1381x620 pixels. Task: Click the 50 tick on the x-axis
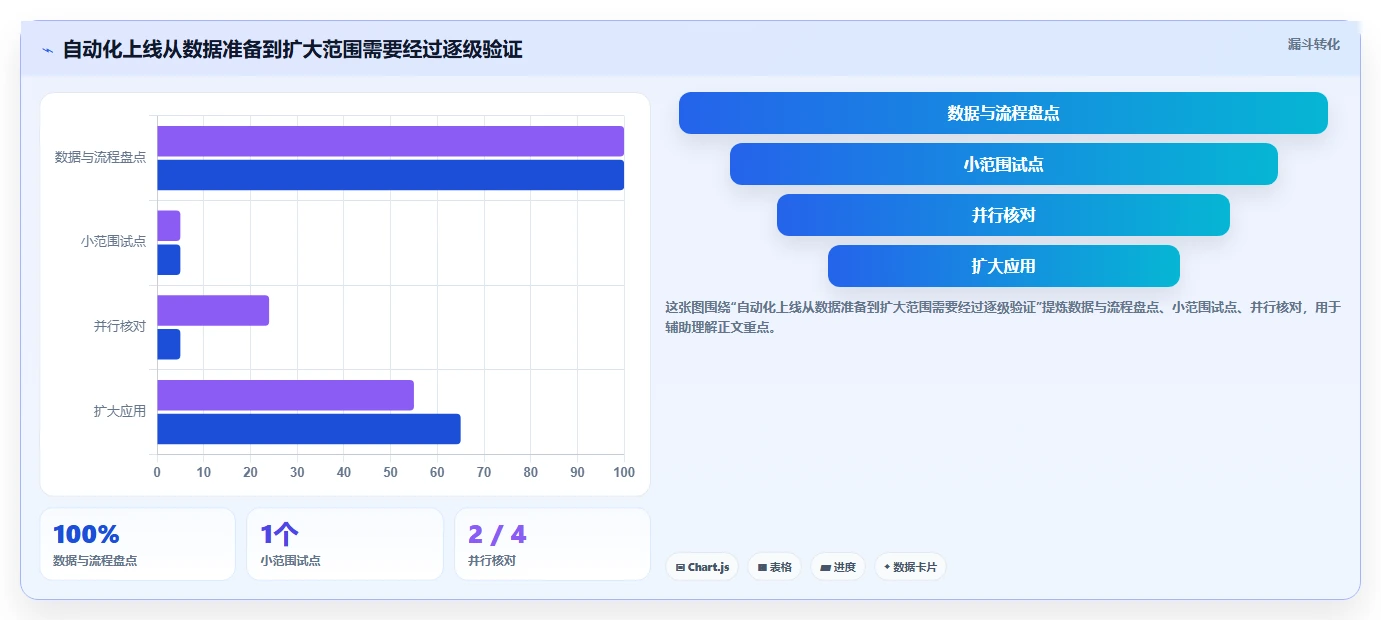[x=390, y=472]
